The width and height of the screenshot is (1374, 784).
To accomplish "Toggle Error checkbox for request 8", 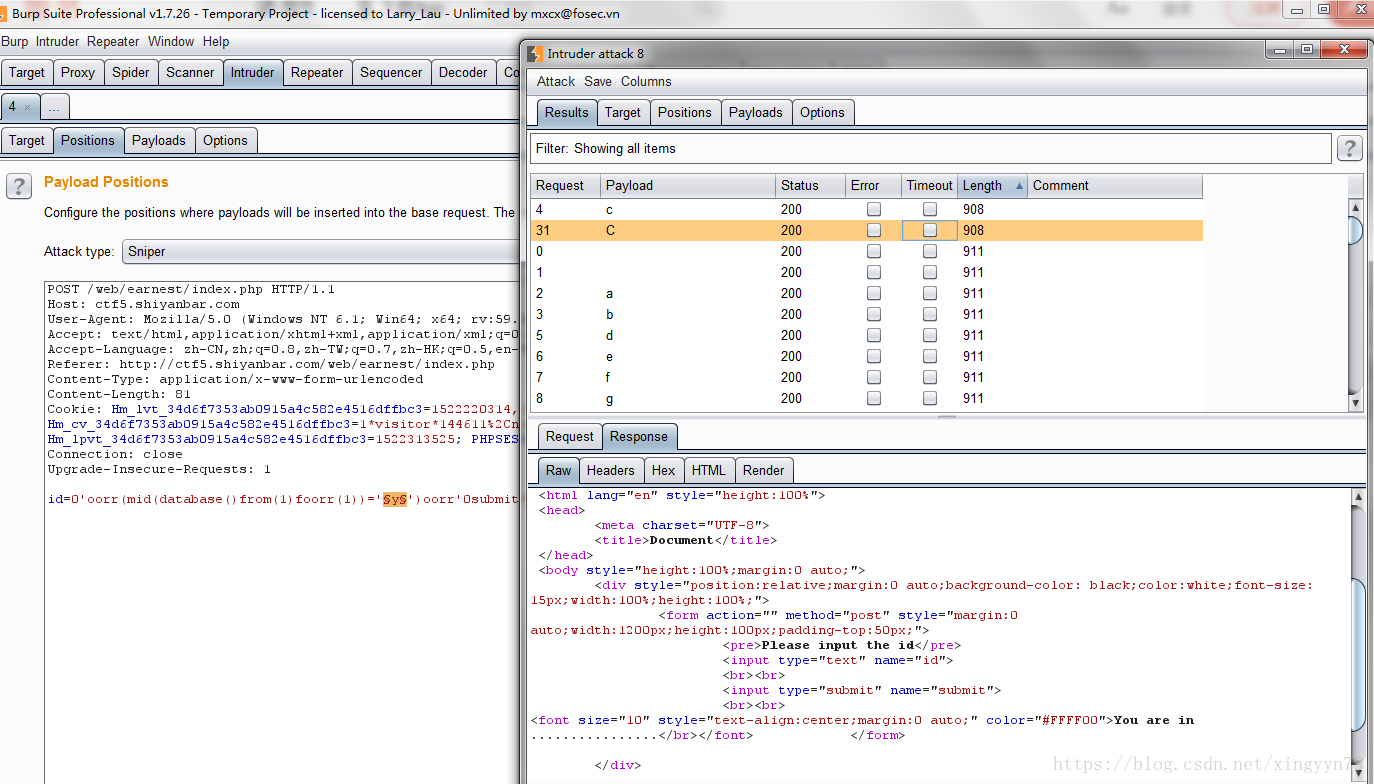I will [874, 398].
